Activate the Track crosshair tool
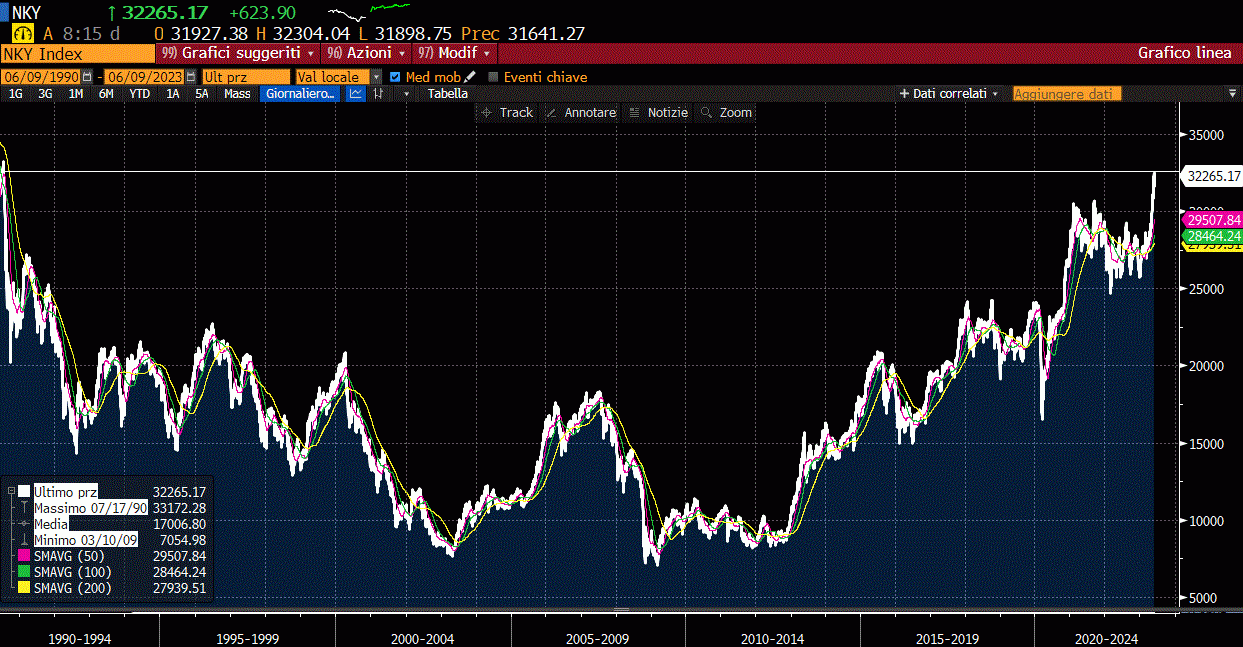This screenshot has height=647, width=1243. tap(507, 113)
